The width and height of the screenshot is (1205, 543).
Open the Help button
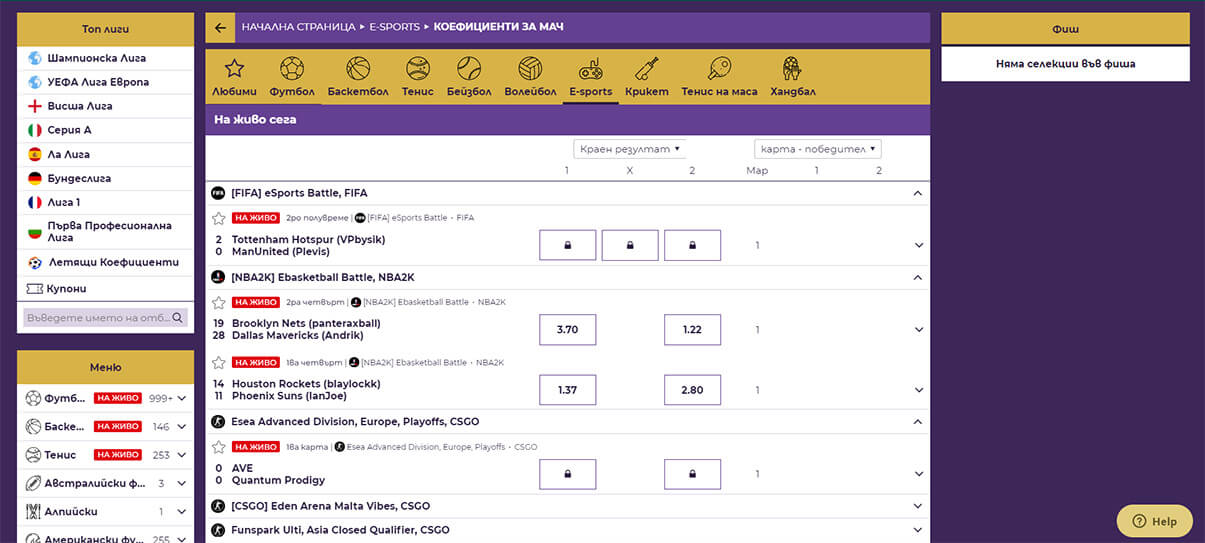tap(1154, 521)
